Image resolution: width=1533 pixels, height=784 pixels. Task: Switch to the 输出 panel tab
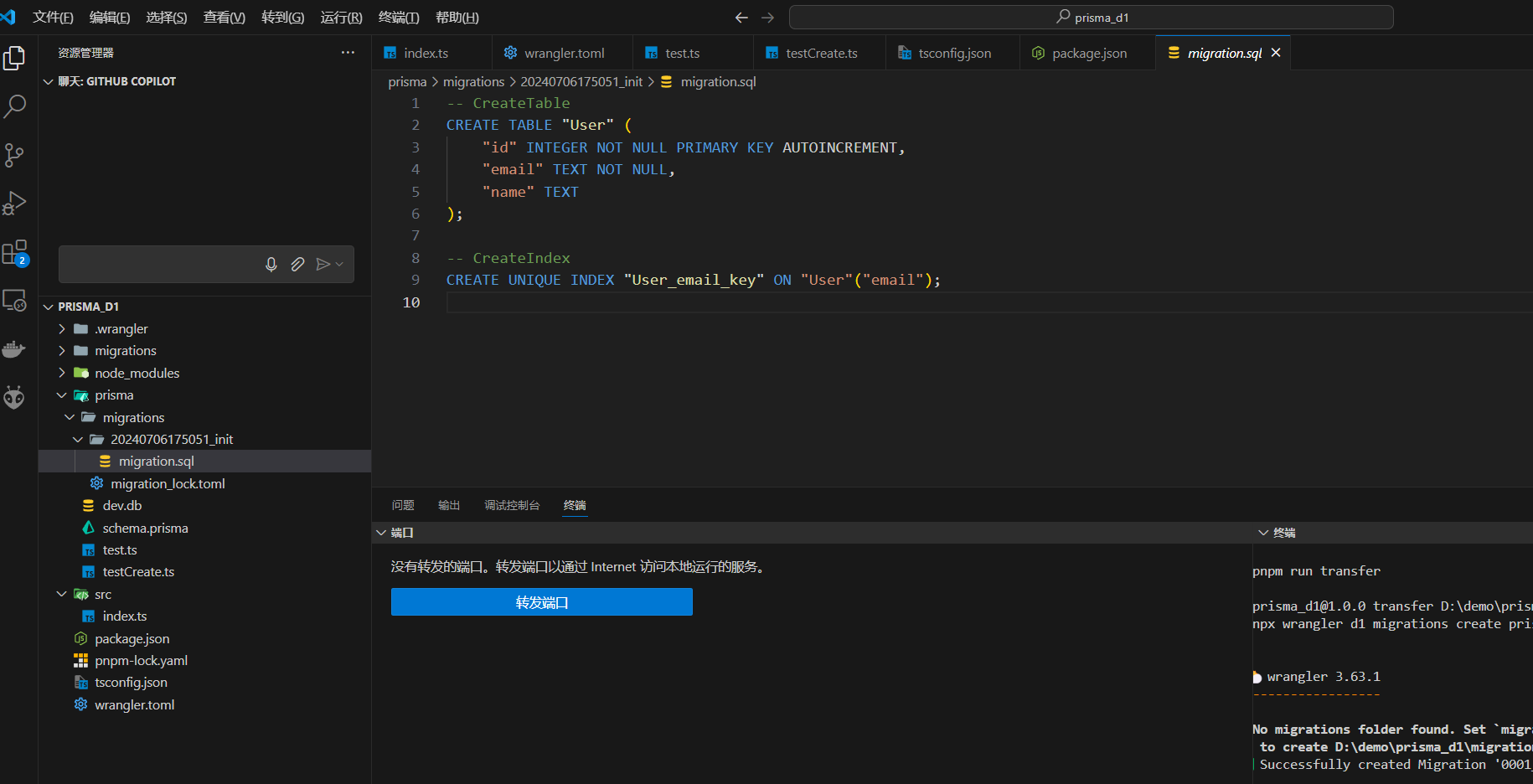[x=449, y=505]
